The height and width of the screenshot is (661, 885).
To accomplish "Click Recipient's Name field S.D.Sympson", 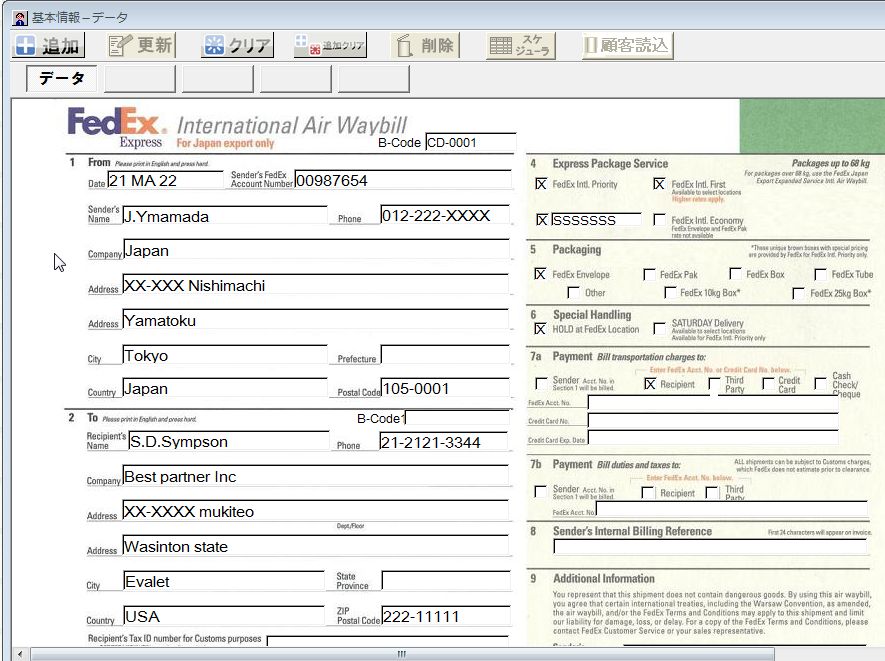I will [229, 441].
